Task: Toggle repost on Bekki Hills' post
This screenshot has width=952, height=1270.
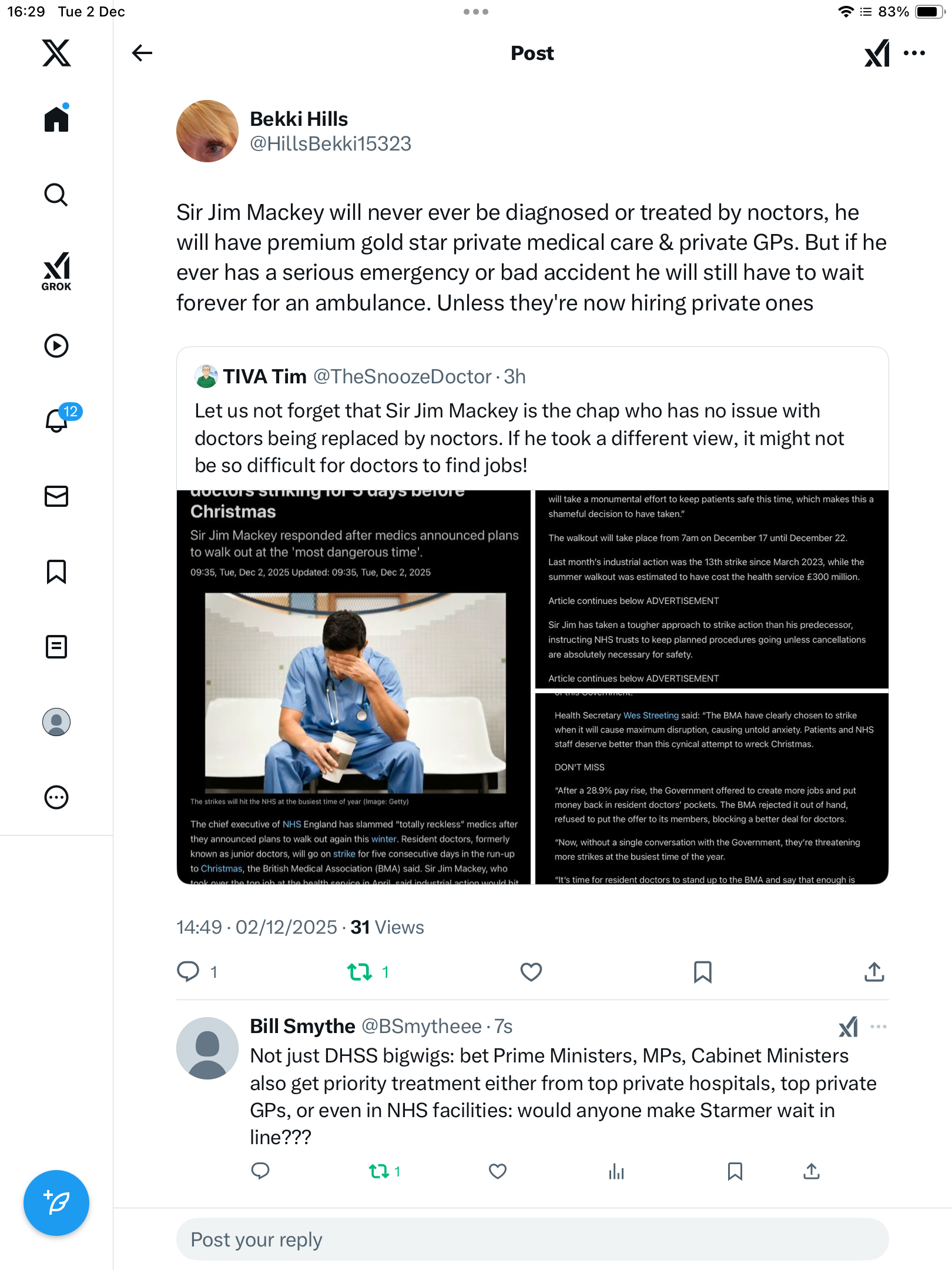Action: 360,972
